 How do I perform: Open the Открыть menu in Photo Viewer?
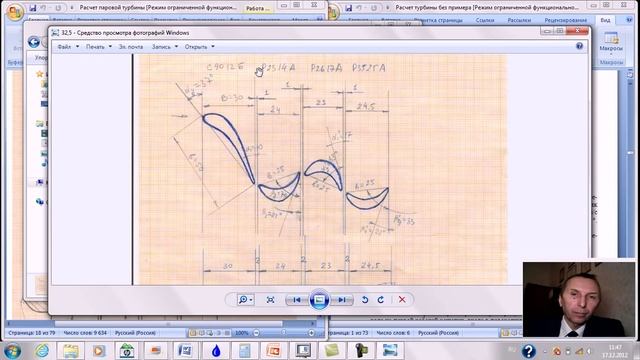point(196,47)
